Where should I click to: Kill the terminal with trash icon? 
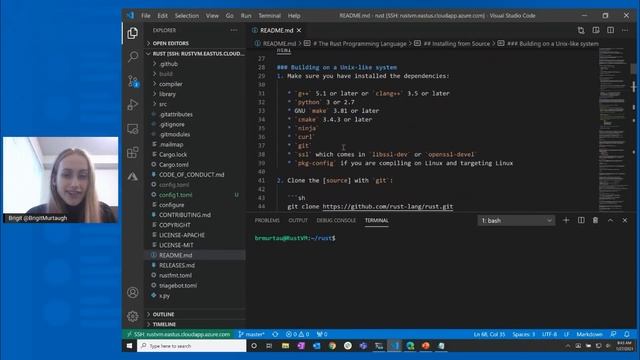[596, 220]
